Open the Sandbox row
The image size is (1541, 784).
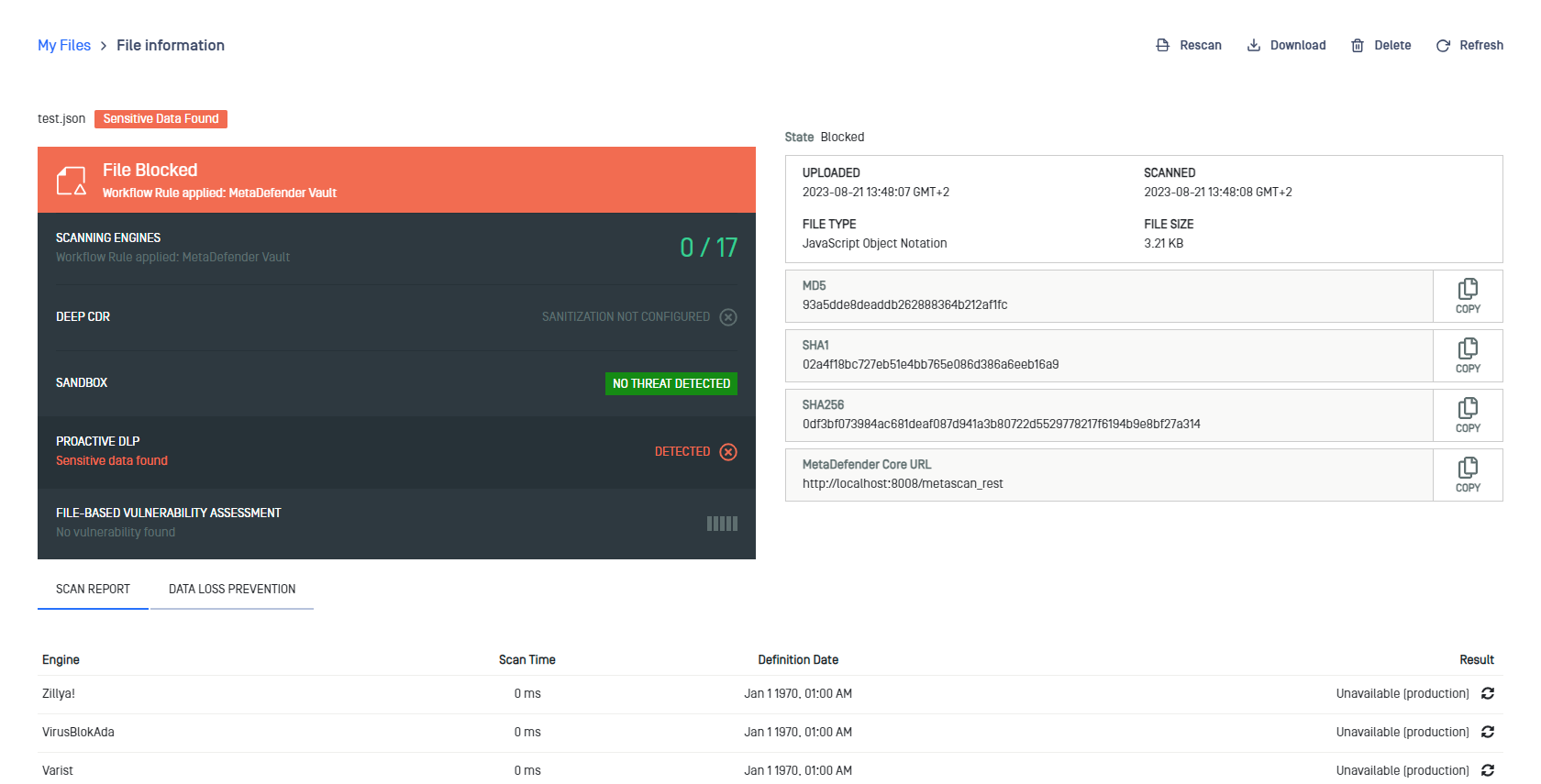[x=396, y=383]
